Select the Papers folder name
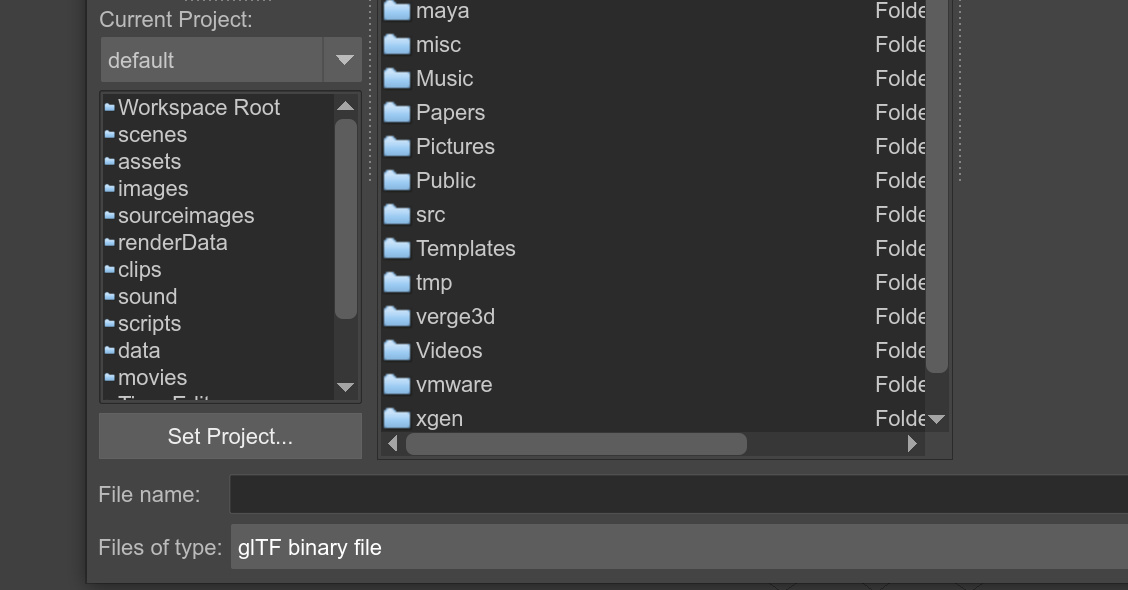1128x590 pixels. [450, 112]
